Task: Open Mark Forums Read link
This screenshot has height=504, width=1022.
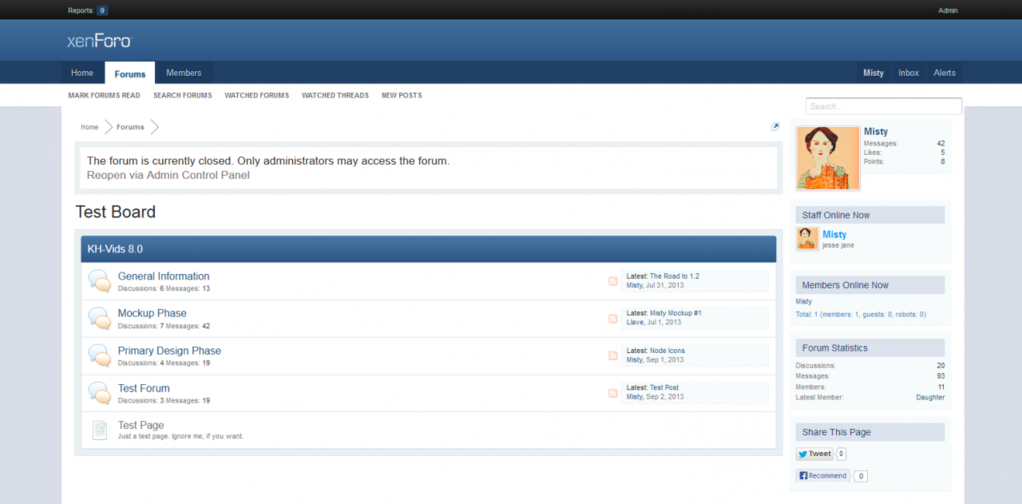Action: (x=104, y=96)
